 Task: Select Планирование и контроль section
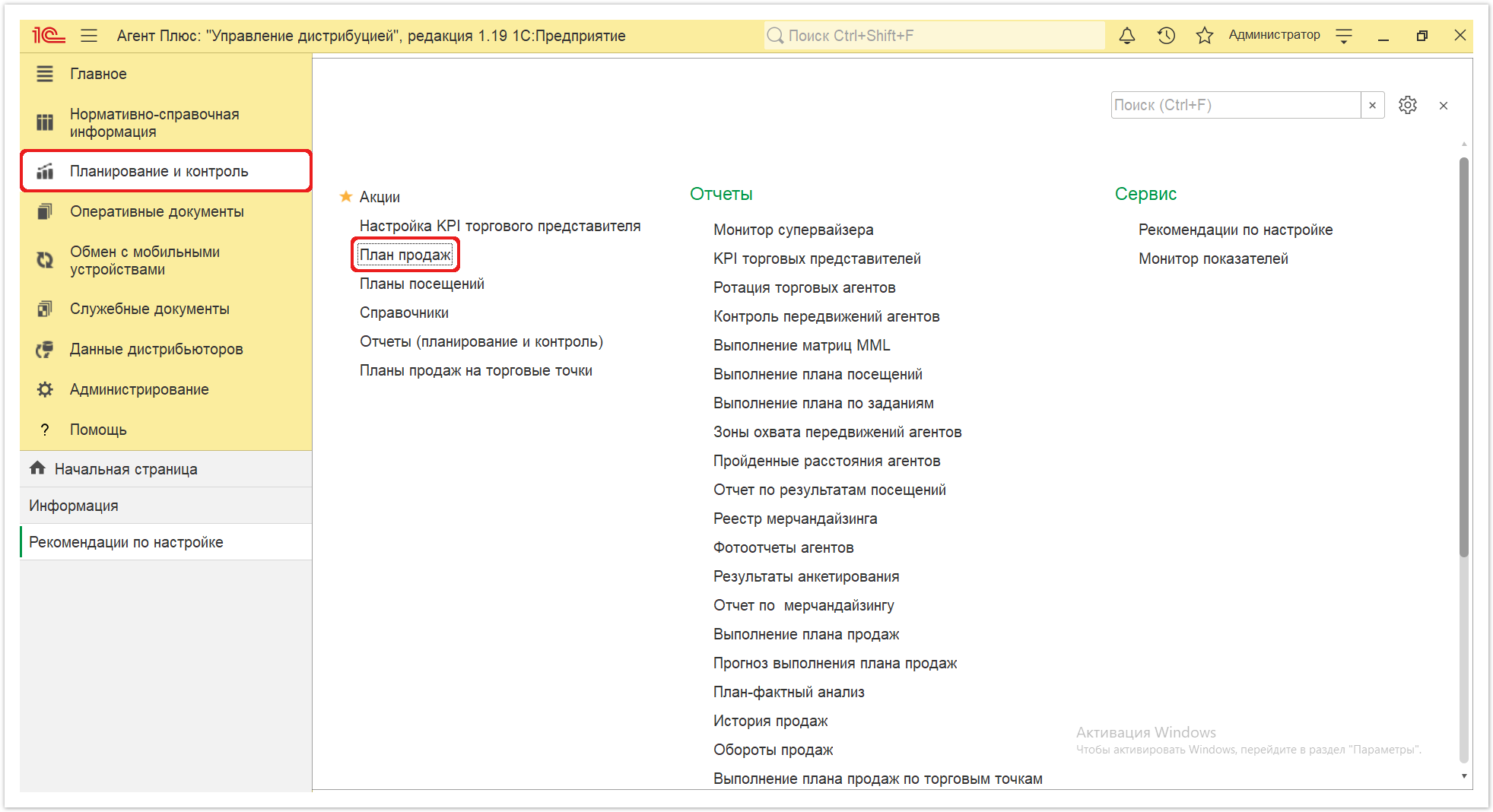pos(166,171)
